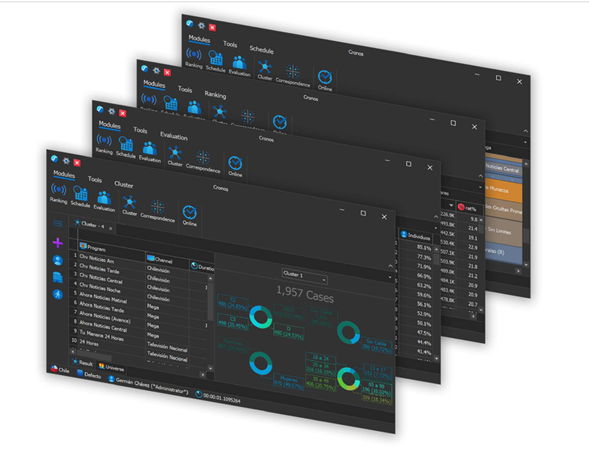Screen dimensions: 589x459
Task: Select row Ahora Noticias Matinal
Action: [x=103, y=298]
